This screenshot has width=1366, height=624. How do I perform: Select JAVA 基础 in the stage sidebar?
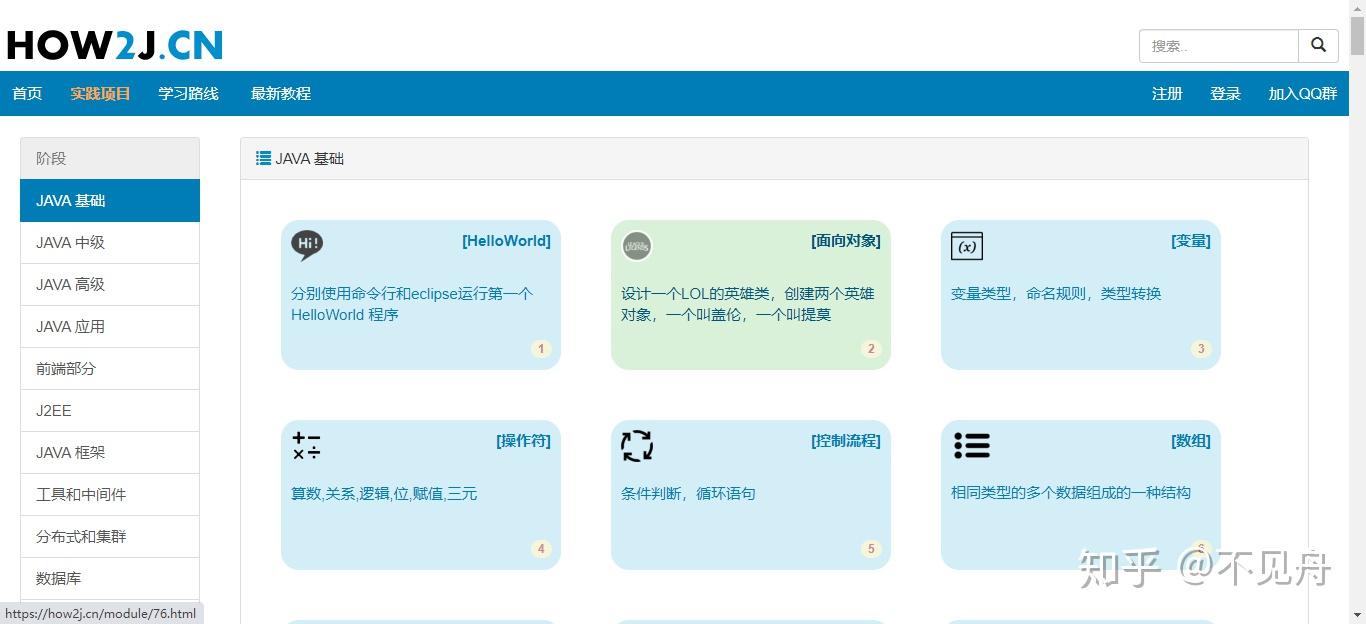coord(110,200)
